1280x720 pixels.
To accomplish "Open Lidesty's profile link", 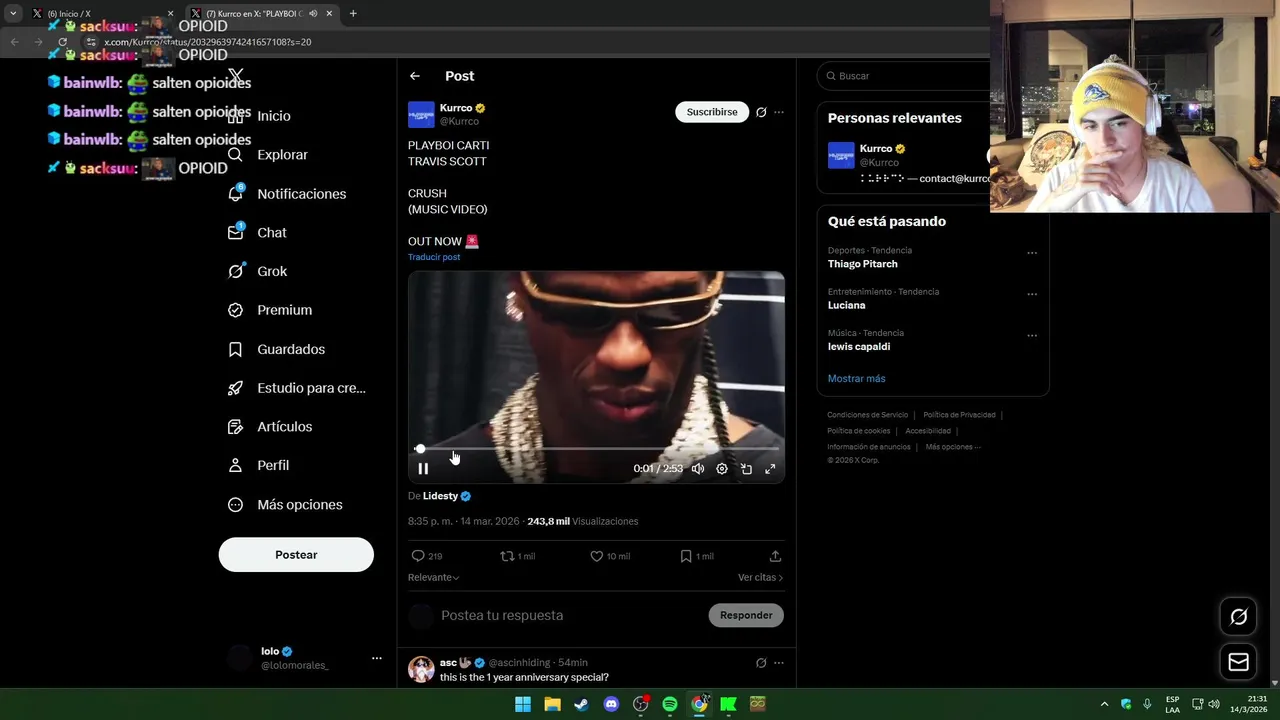I will pyautogui.click(x=440, y=496).
